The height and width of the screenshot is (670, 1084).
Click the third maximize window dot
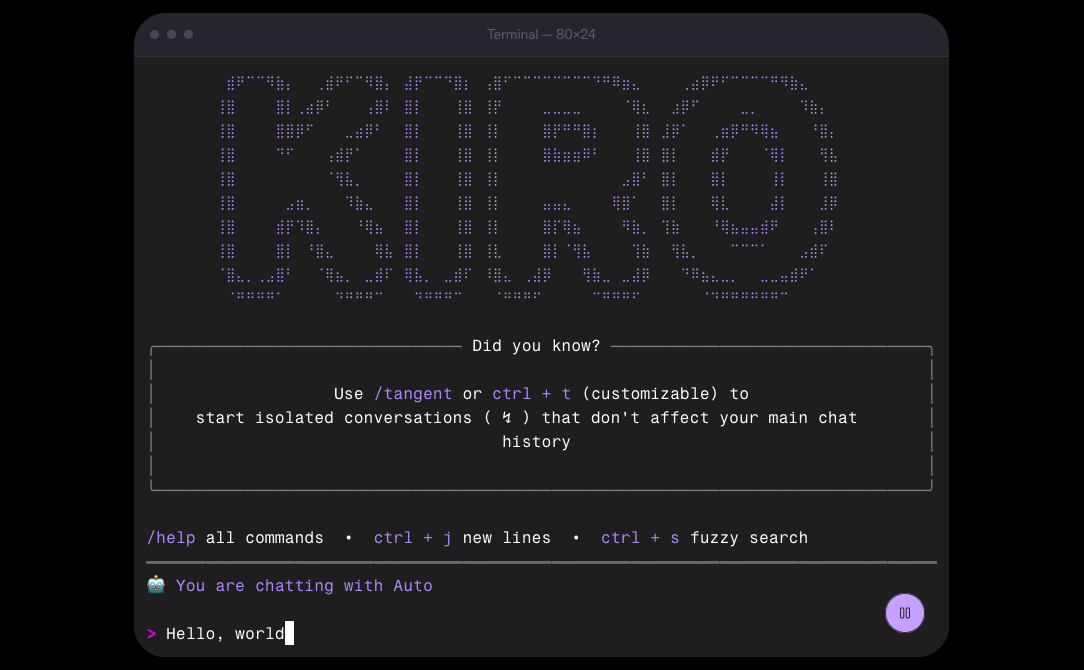189,35
